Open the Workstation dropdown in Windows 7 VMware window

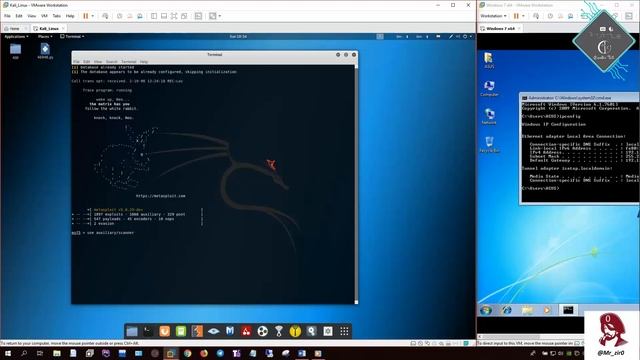[x=493, y=16]
